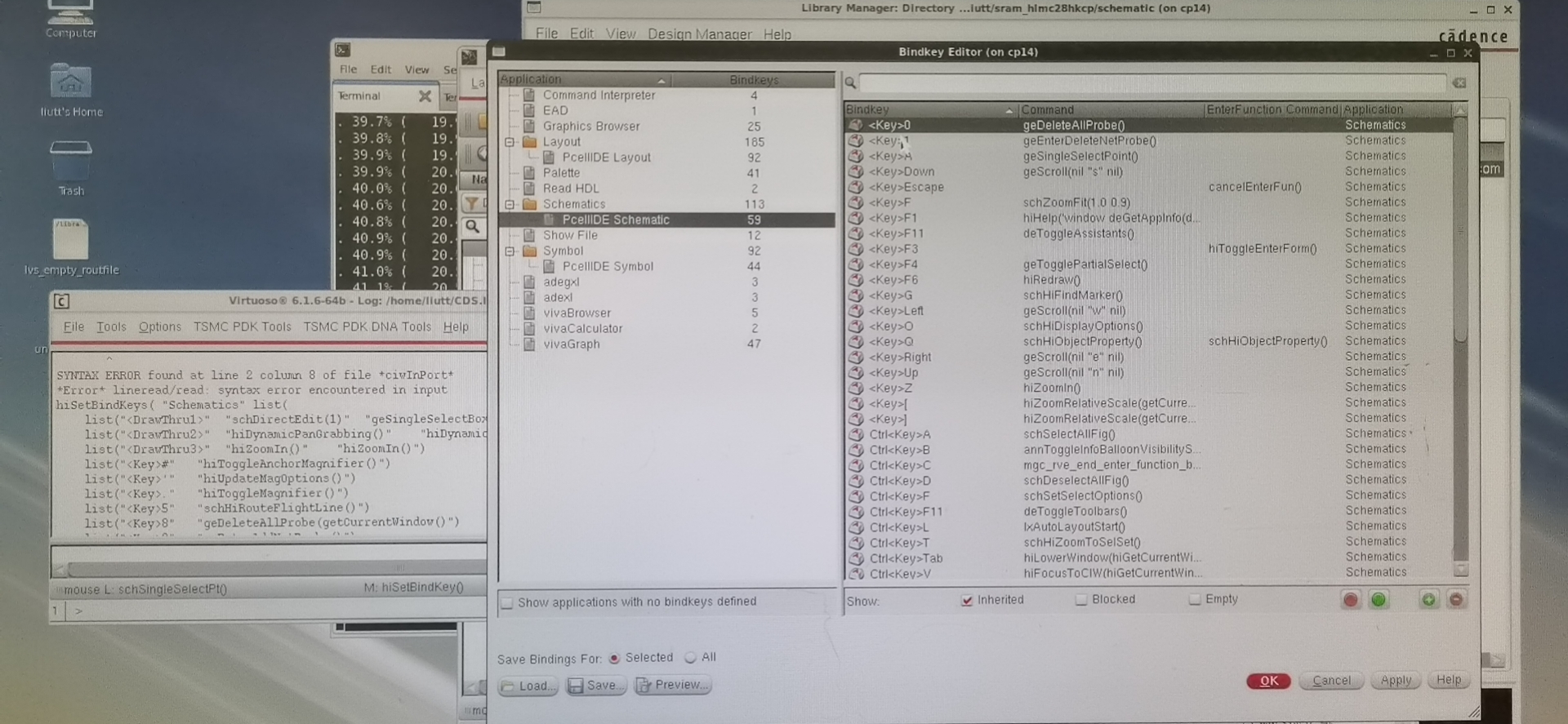Collapse the Layout tree node
Screen dimensions: 1568x724
(x=510, y=142)
